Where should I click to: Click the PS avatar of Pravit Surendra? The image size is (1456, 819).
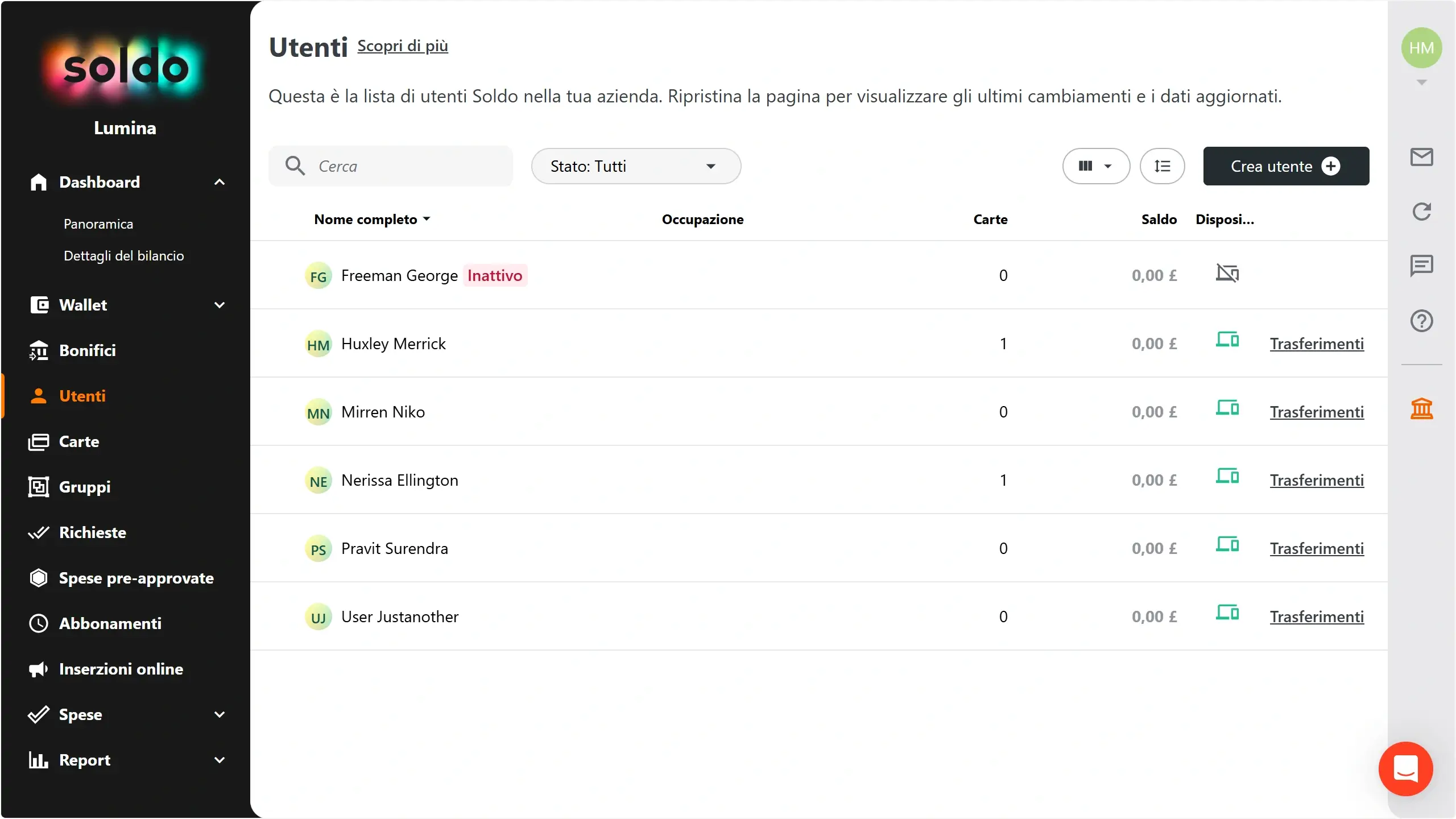point(318,548)
